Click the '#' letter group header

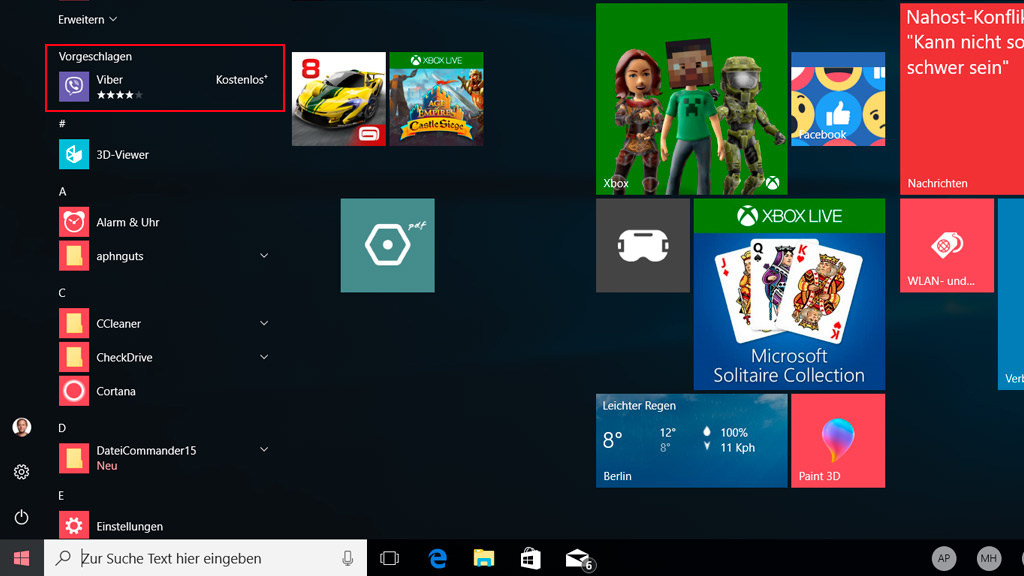[62, 123]
